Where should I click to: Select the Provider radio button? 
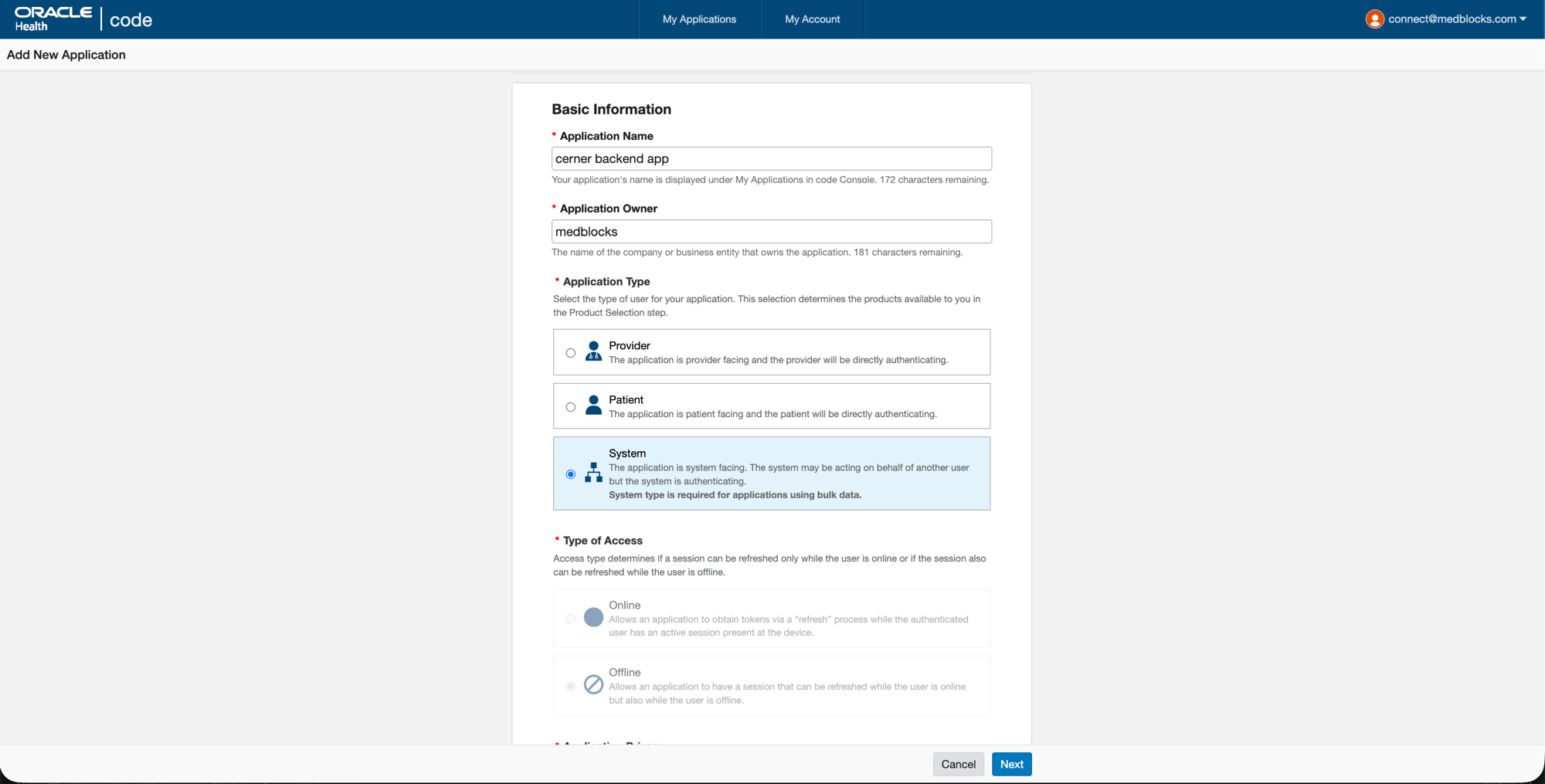tap(570, 353)
